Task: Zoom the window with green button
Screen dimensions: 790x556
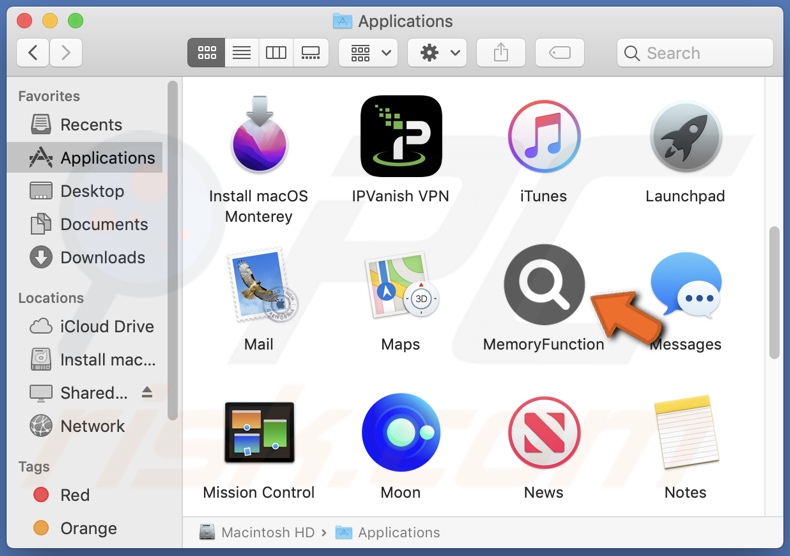Action: pyautogui.click(x=76, y=21)
